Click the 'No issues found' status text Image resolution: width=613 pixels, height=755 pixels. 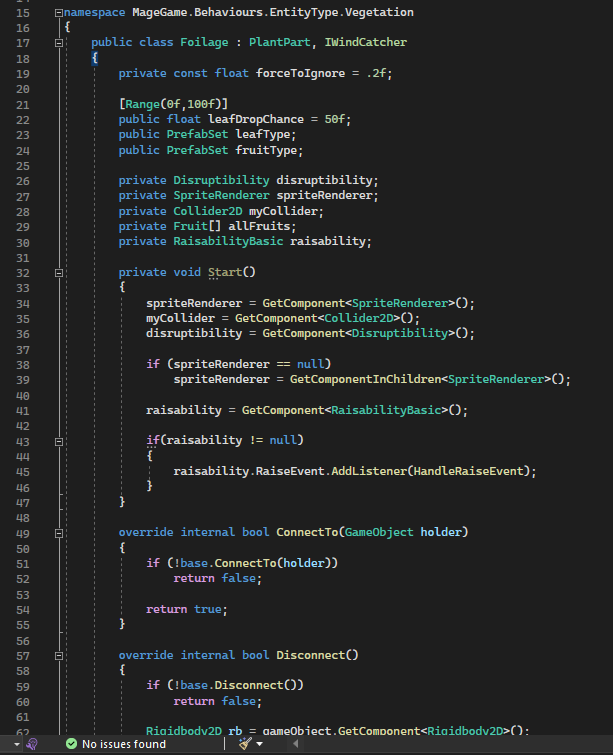(123, 744)
